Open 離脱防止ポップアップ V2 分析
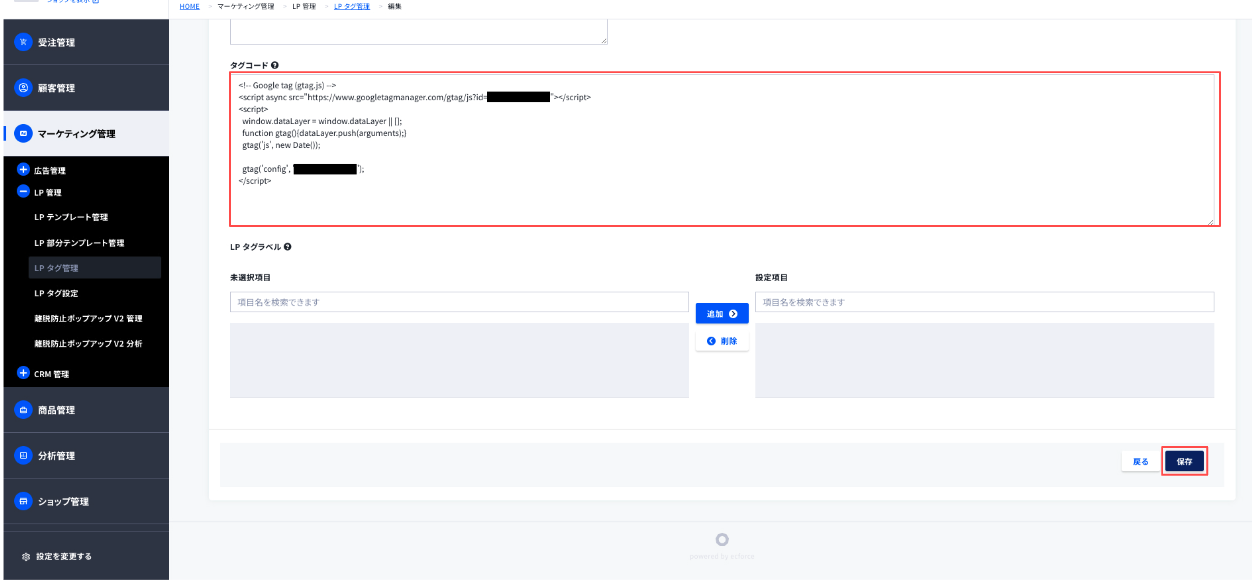 click(88, 343)
